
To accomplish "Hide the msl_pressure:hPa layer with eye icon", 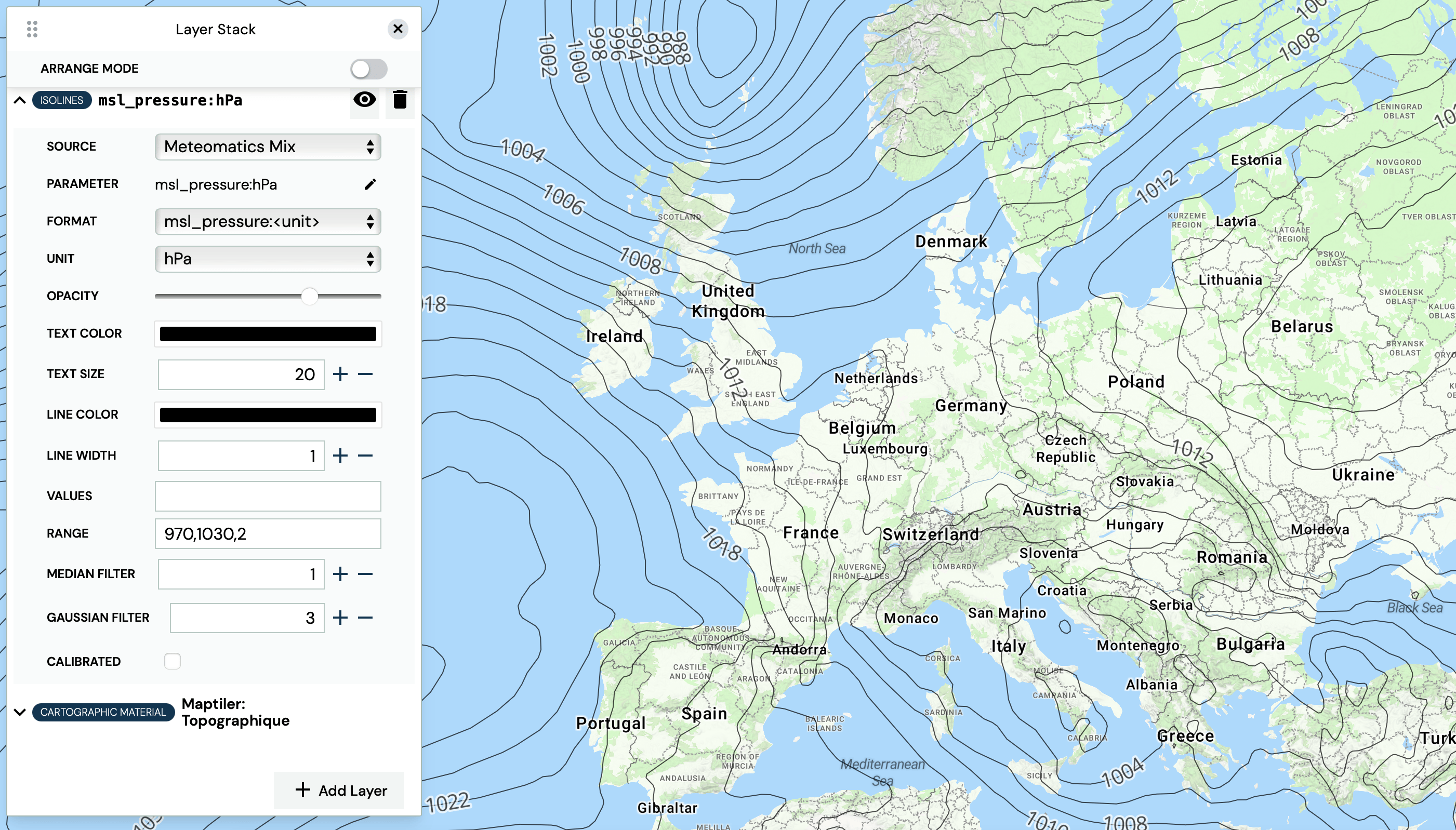I will point(364,100).
